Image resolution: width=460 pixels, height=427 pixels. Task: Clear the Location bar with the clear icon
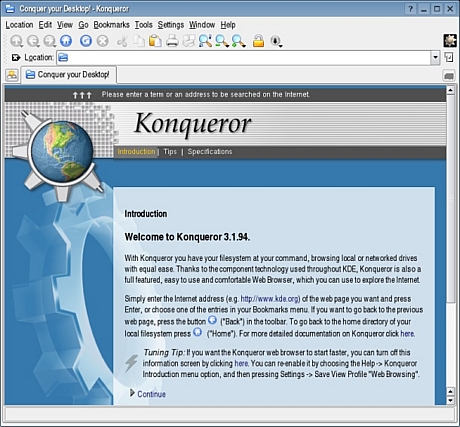point(16,58)
